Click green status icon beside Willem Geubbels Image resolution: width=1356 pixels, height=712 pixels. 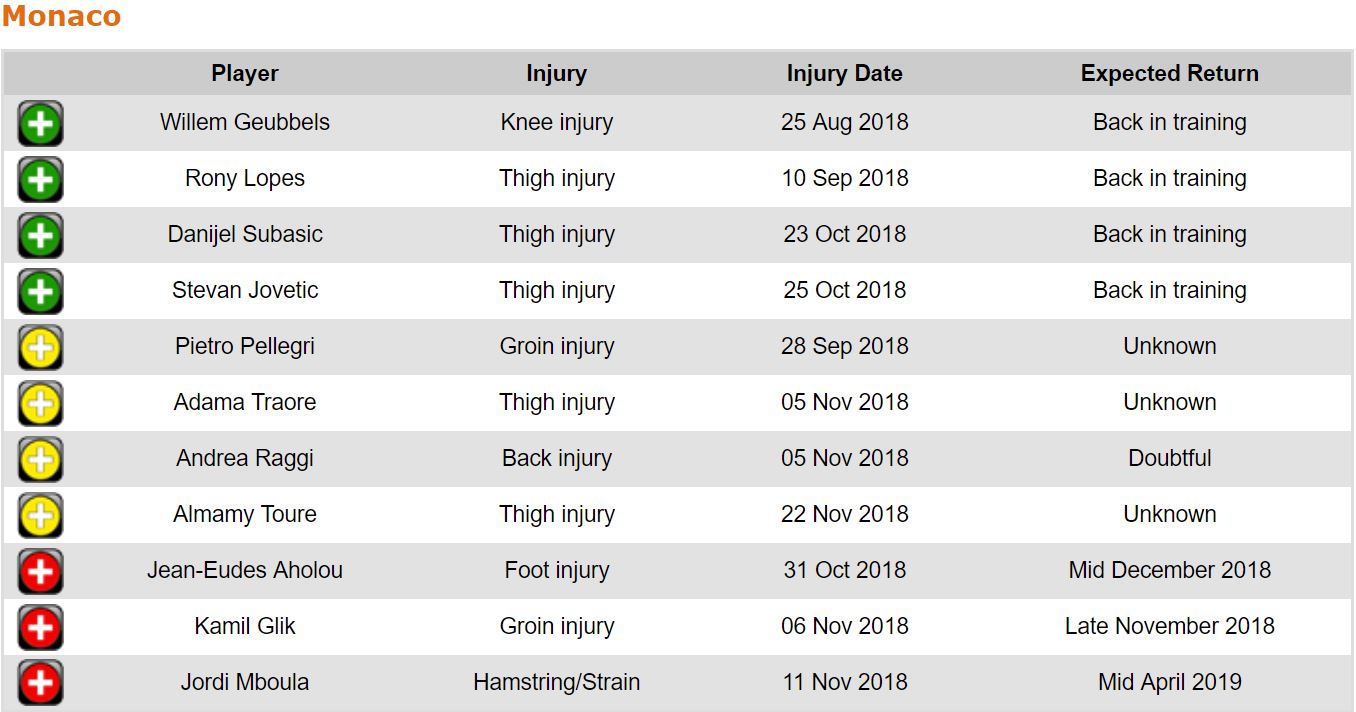(40, 124)
